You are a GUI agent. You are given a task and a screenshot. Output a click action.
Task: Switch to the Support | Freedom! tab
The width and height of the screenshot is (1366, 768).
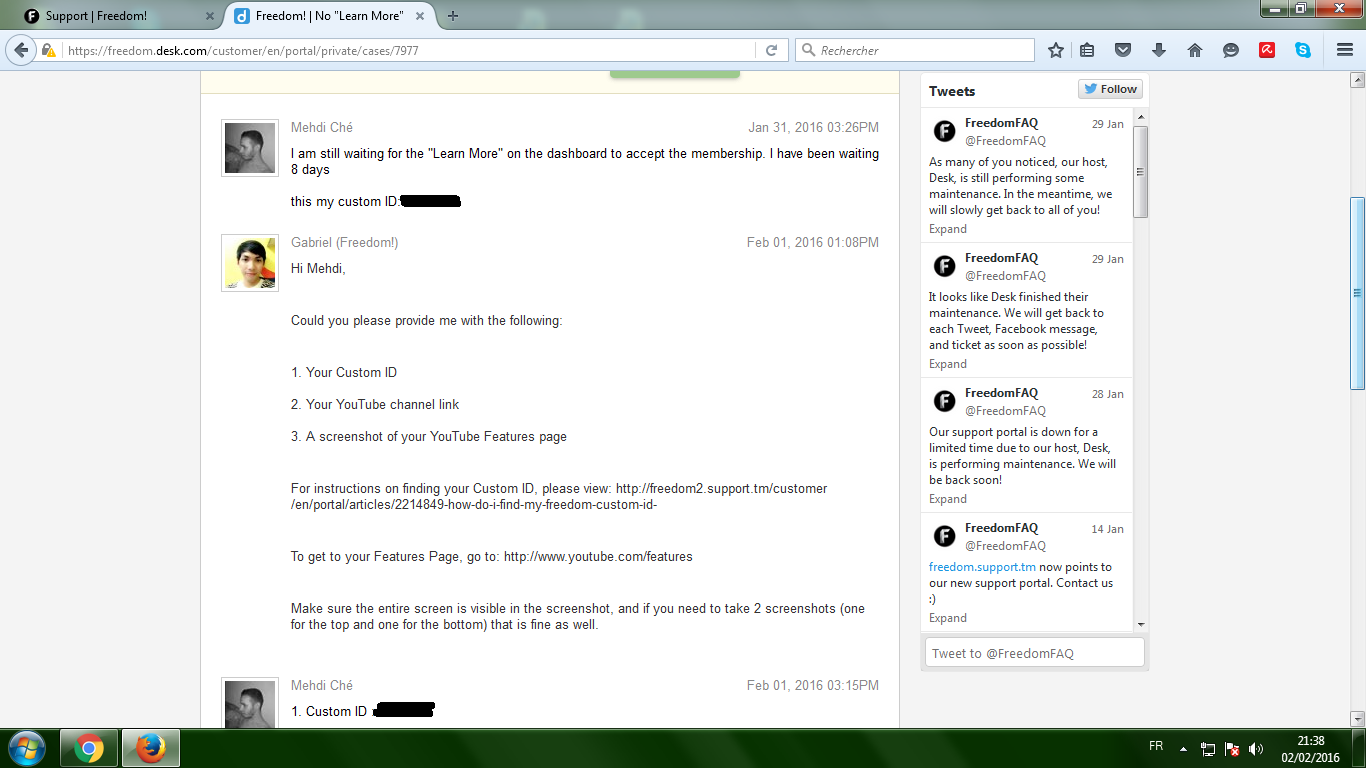(x=110, y=16)
